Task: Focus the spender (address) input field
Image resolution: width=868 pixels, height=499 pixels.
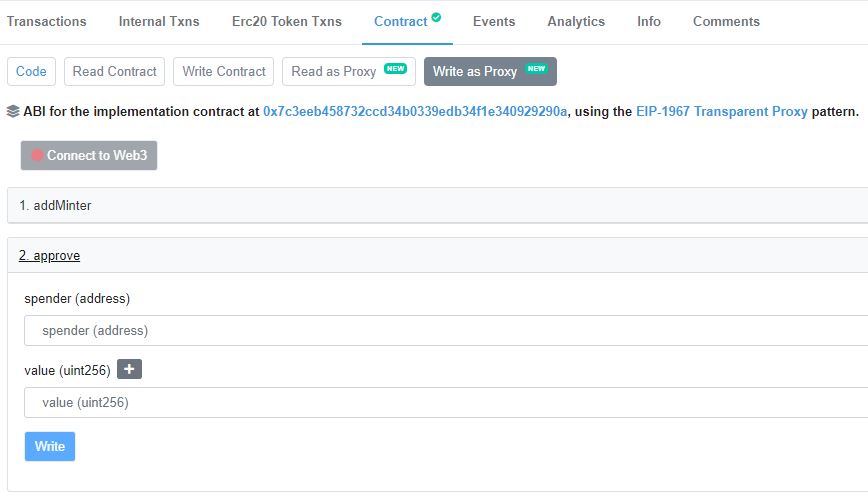Action: (x=446, y=331)
